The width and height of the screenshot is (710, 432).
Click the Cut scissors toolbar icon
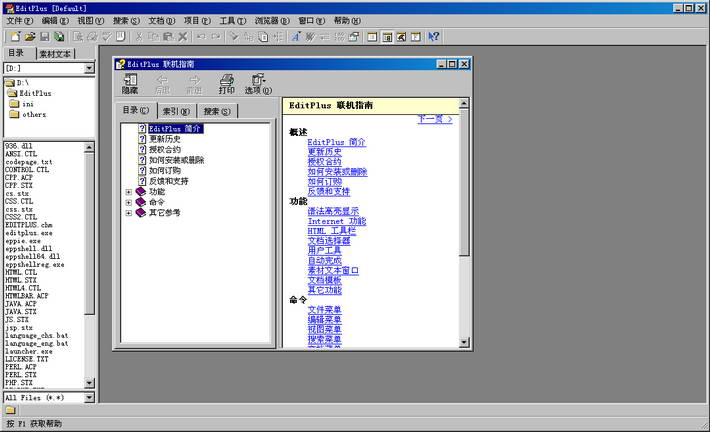(x=139, y=37)
